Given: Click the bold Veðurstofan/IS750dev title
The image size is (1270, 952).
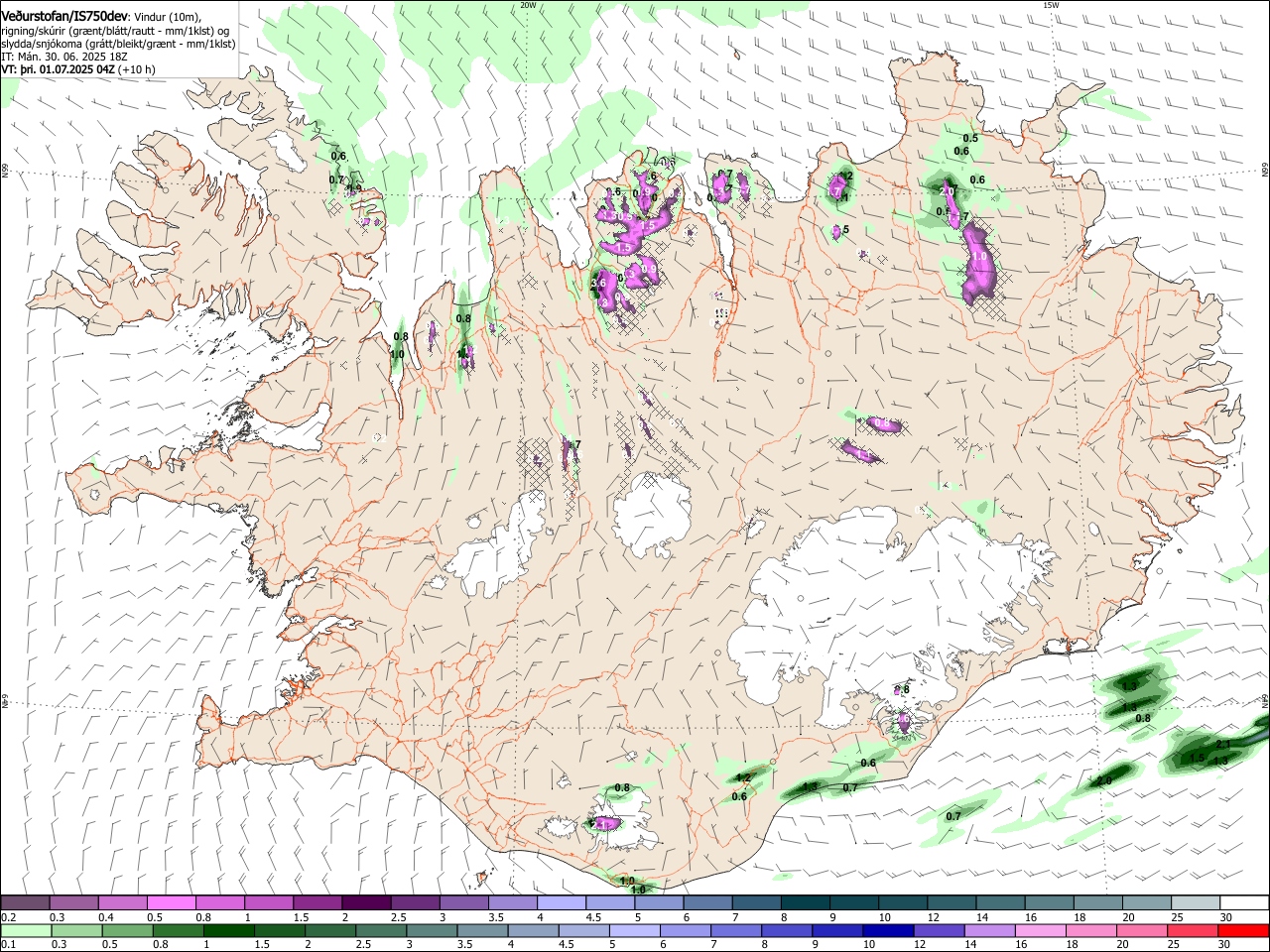Looking at the screenshot, I should [x=64, y=15].
